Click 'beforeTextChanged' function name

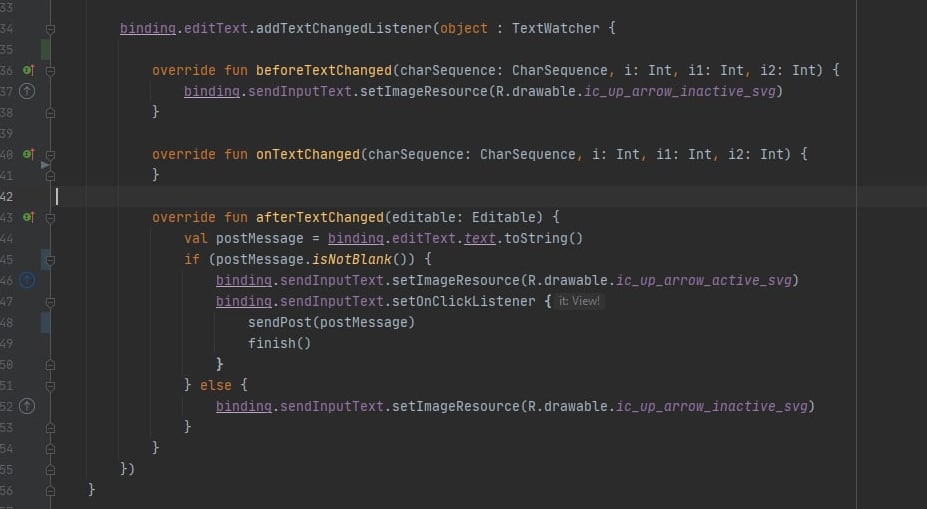[x=323, y=70]
